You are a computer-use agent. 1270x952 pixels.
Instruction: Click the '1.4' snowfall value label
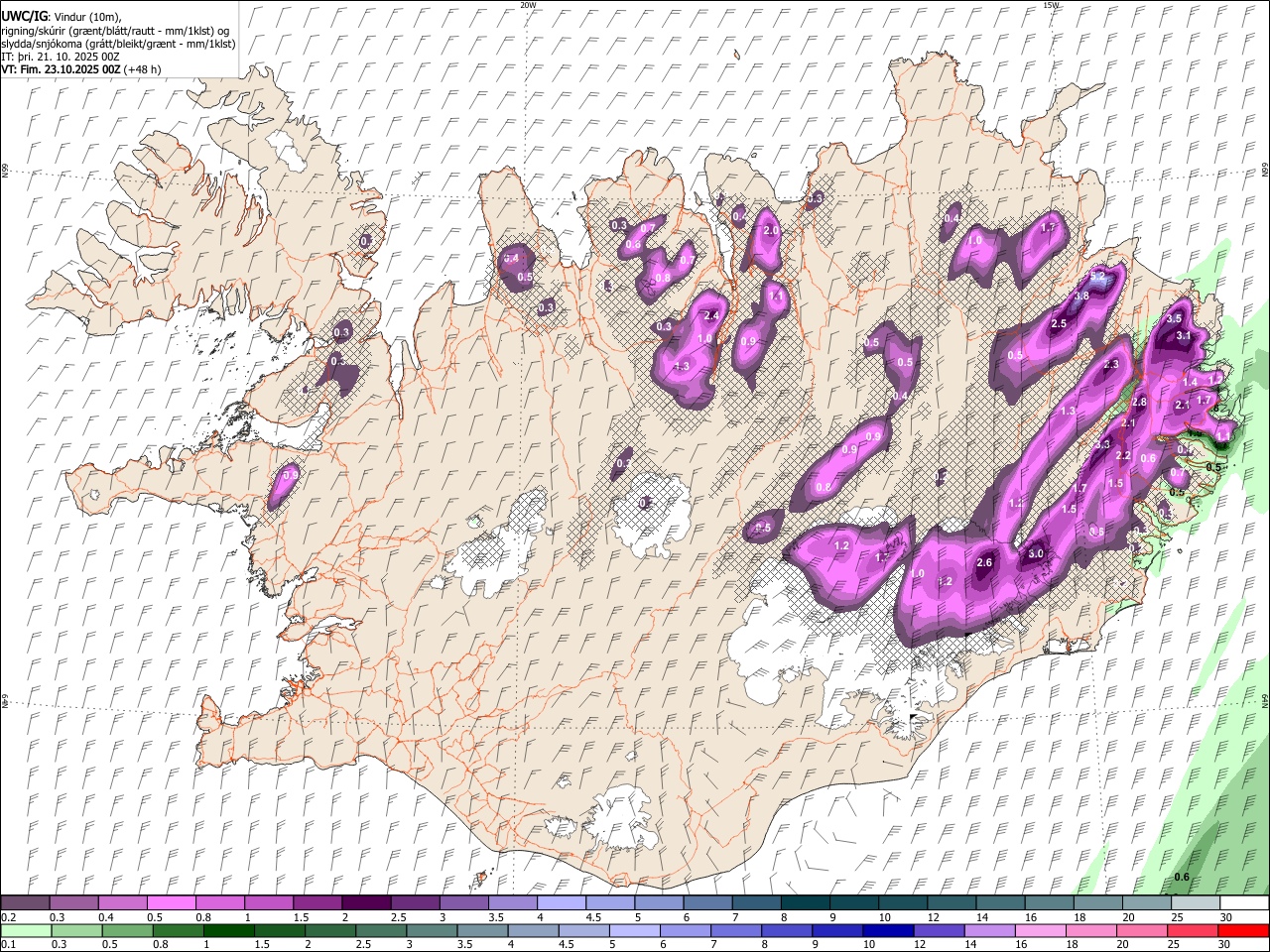tap(1190, 381)
